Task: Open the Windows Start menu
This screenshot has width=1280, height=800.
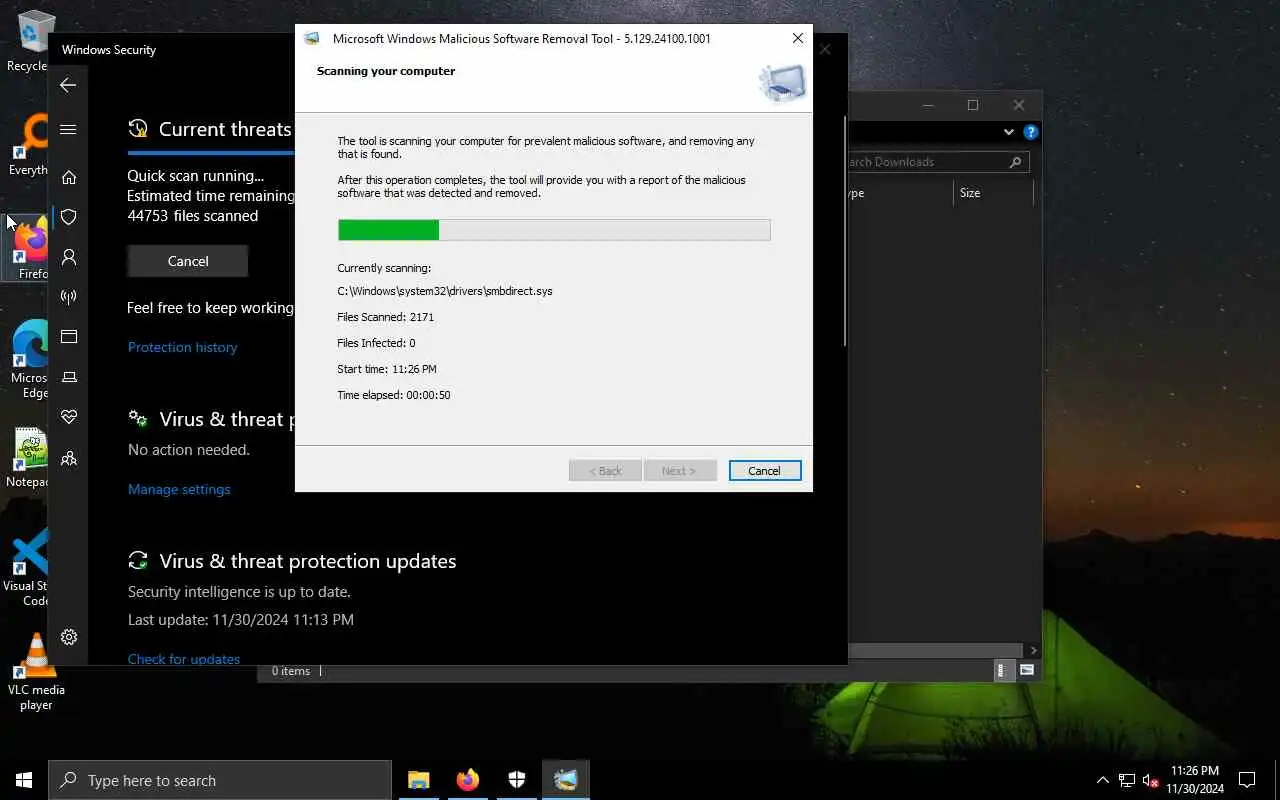Action: [24, 780]
